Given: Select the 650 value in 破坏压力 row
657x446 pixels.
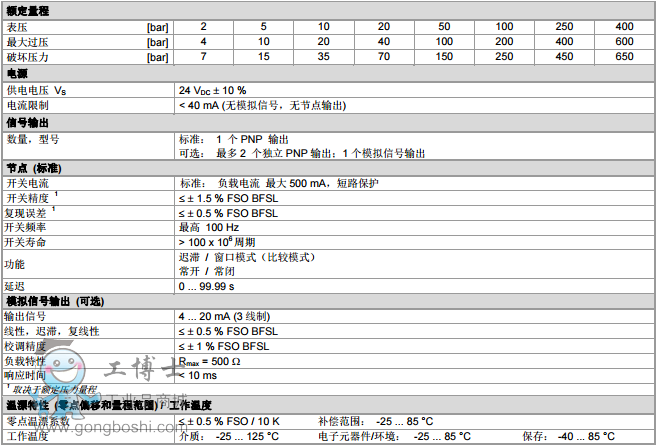Looking at the screenshot, I should tap(625, 57).
